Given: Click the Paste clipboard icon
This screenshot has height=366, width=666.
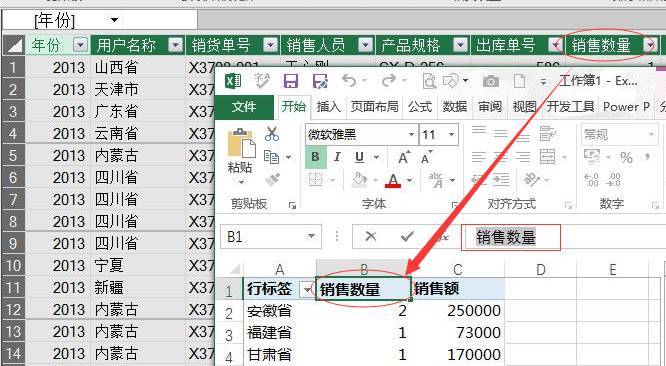Looking at the screenshot, I should (241, 143).
